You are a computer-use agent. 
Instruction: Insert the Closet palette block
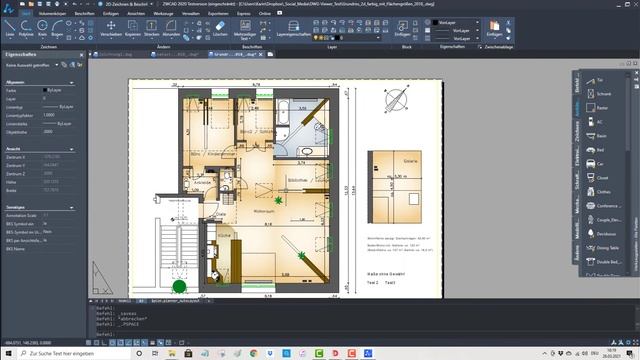[x=597, y=178]
